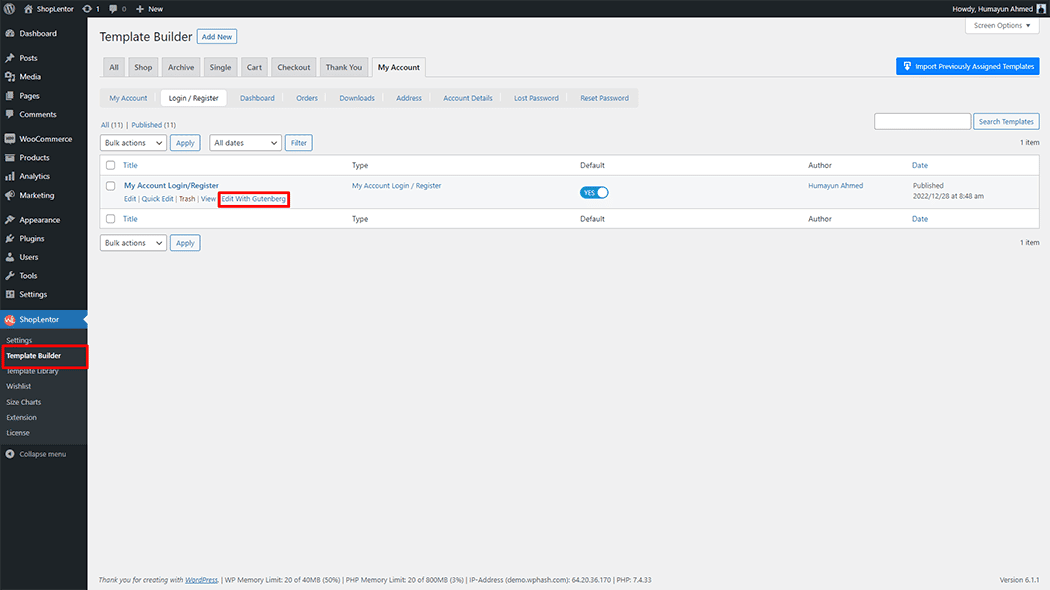The image size is (1050, 590).
Task: Expand the Screen Options panel
Action: click(1001, 25)
